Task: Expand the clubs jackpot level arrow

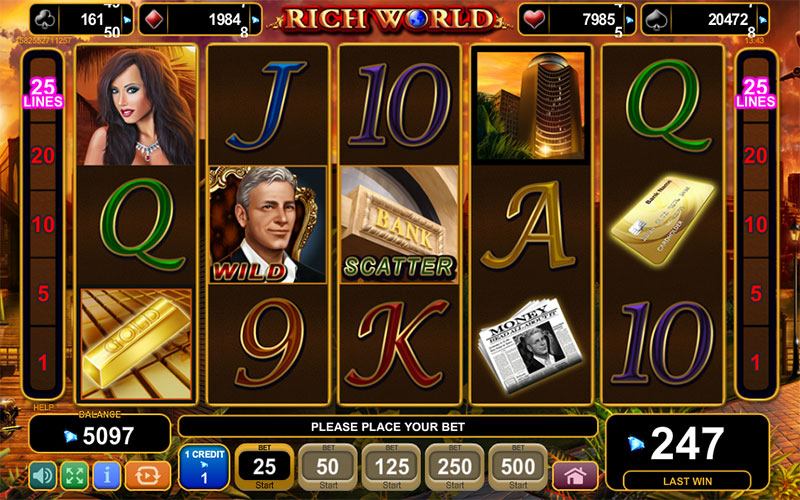Action: [x=127, y=20]
